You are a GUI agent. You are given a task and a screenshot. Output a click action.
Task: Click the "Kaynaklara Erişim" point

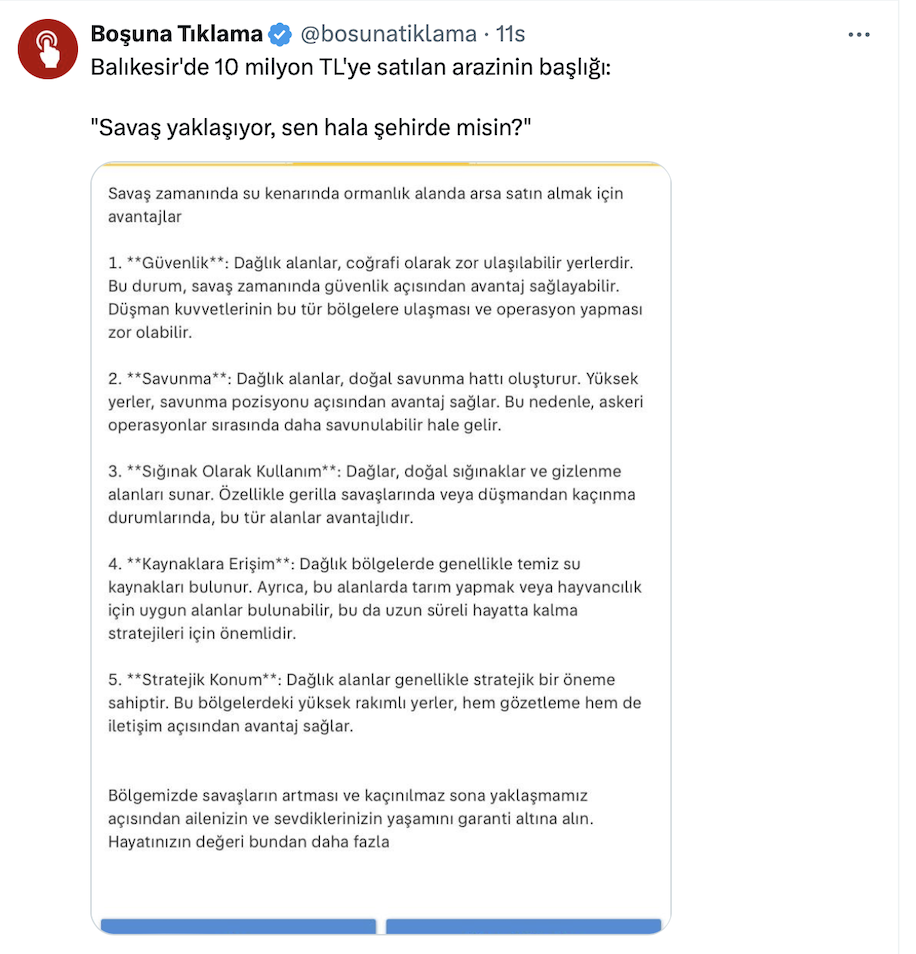click(x=372, y=598)
